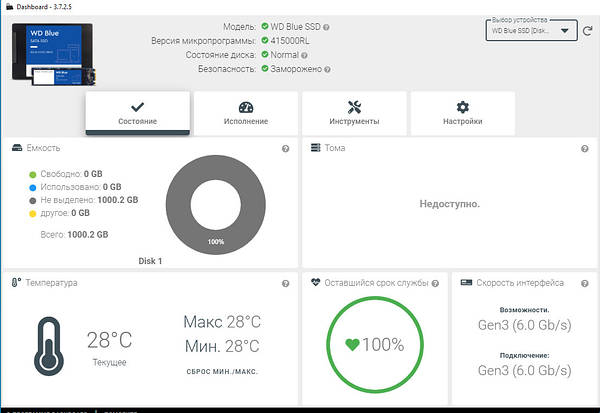The width and height of the screenshot is (600, 413).
Task: Open help for the Емкость panel
Action: pyautogui.click(x=285, y=149)
